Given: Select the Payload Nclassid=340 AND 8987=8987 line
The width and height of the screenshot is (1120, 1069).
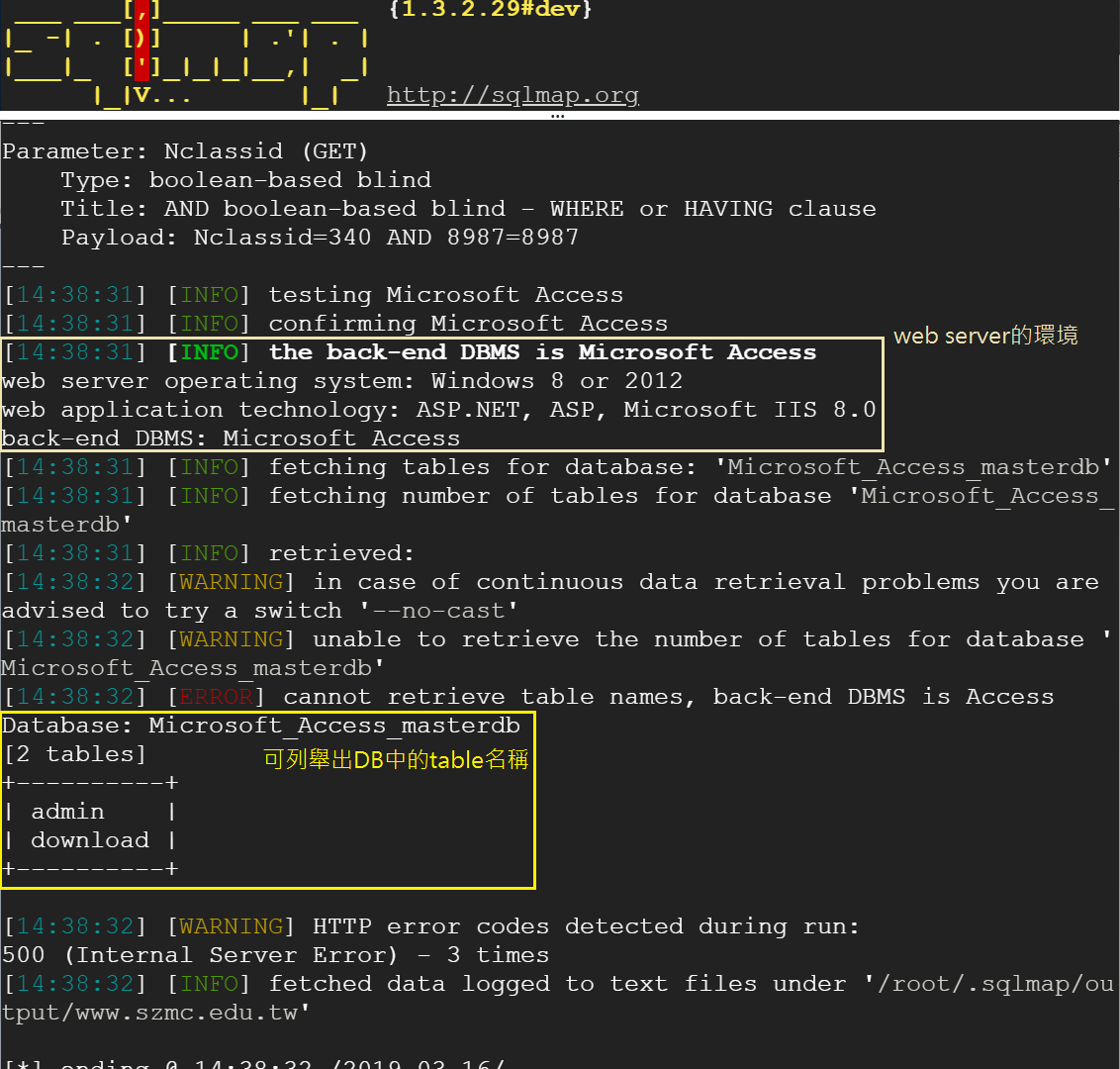Looking at the screenshot, I should tap(320, 238).
